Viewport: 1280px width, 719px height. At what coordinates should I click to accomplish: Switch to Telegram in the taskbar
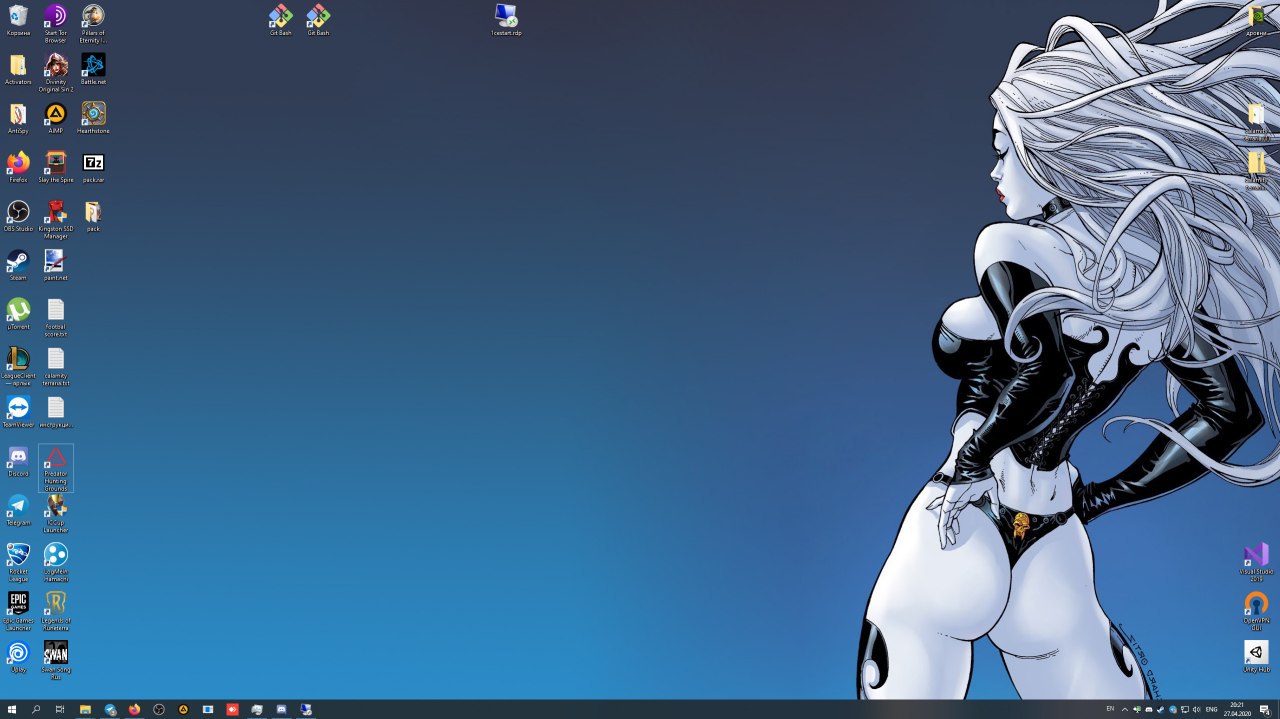110,709
